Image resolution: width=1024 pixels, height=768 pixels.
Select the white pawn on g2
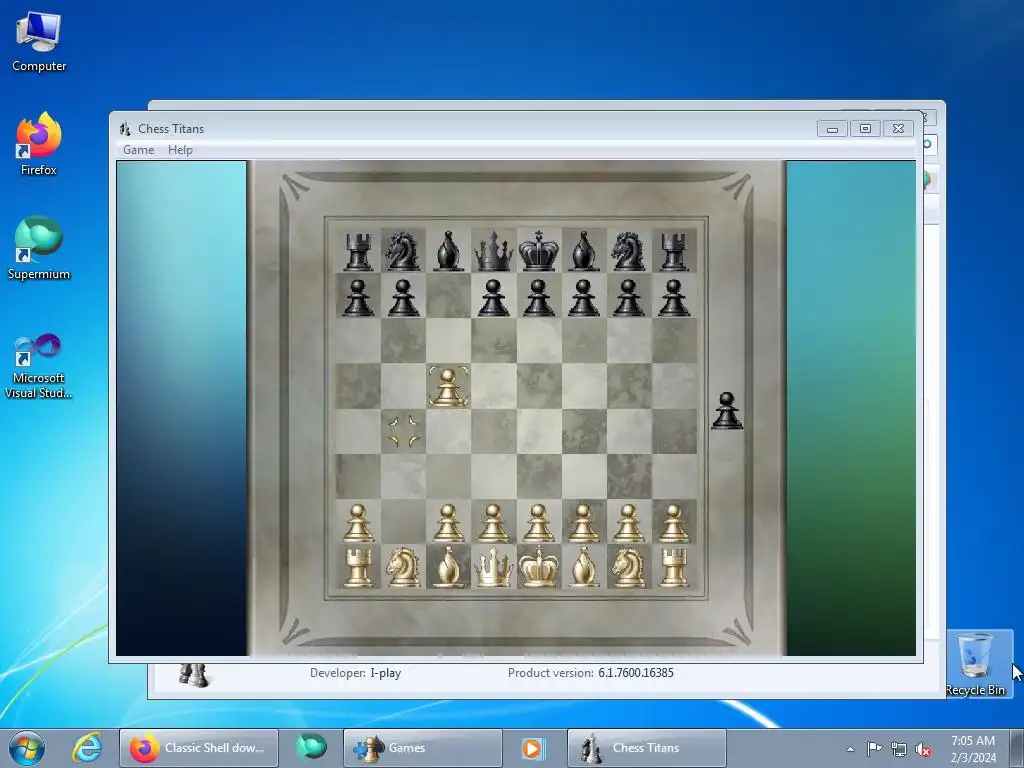point(628,523)
